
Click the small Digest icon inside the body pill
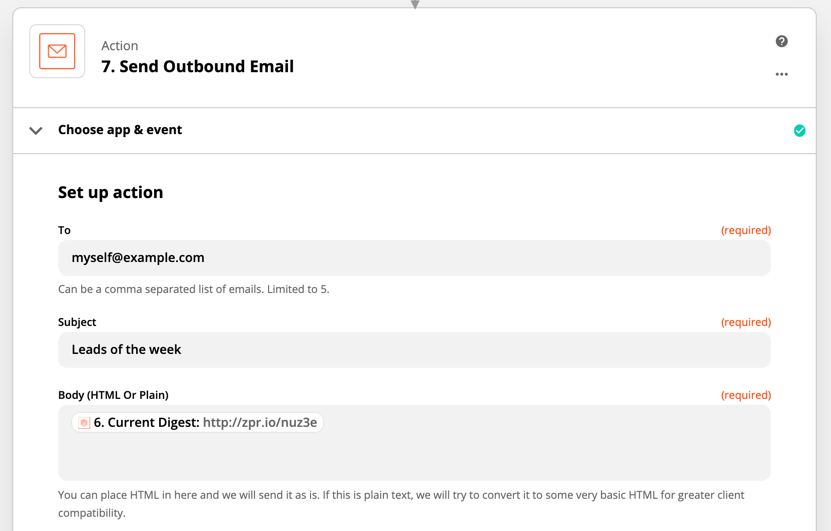(x=84, y=422)
